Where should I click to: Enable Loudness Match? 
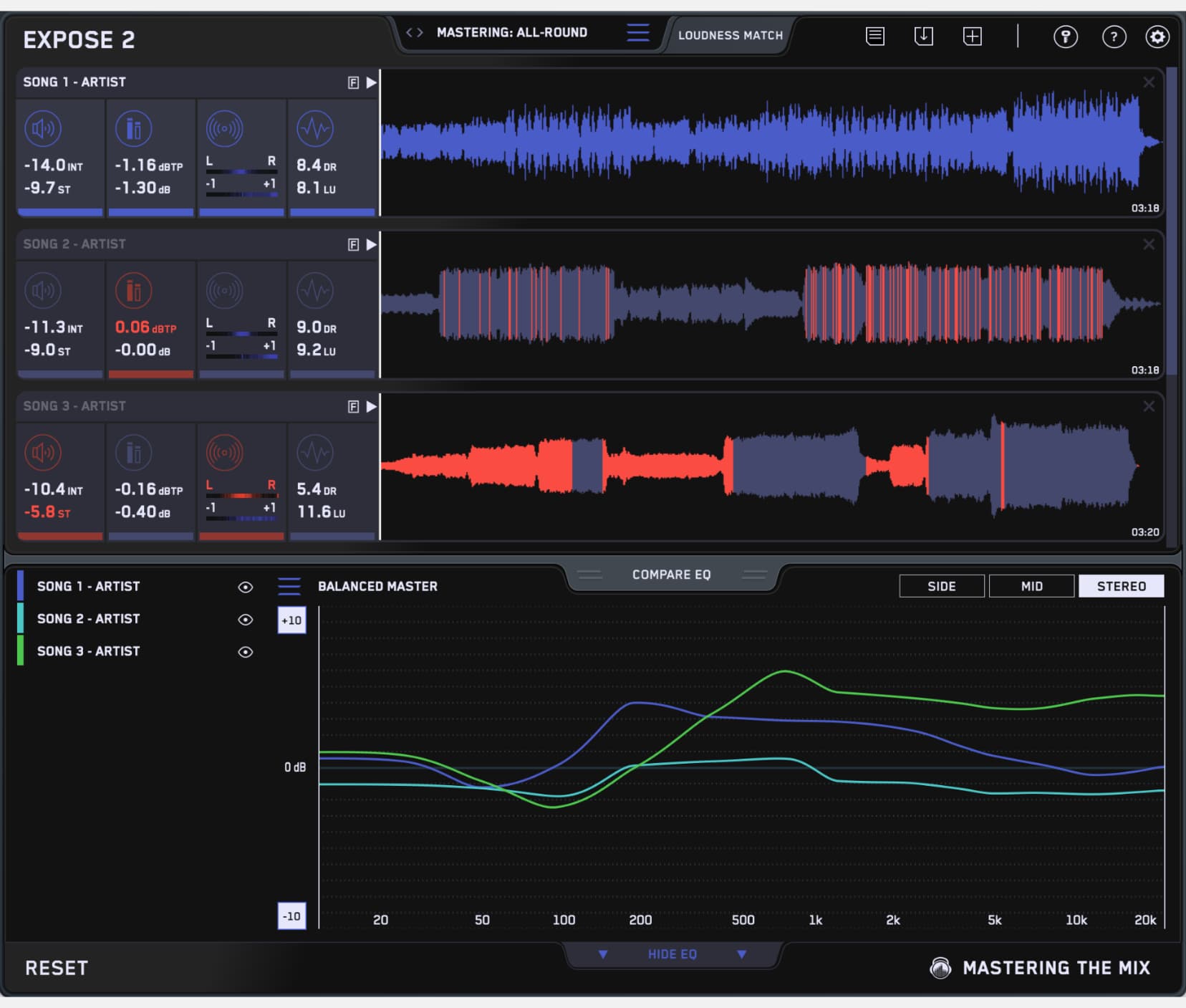click(x=730, y=35)
